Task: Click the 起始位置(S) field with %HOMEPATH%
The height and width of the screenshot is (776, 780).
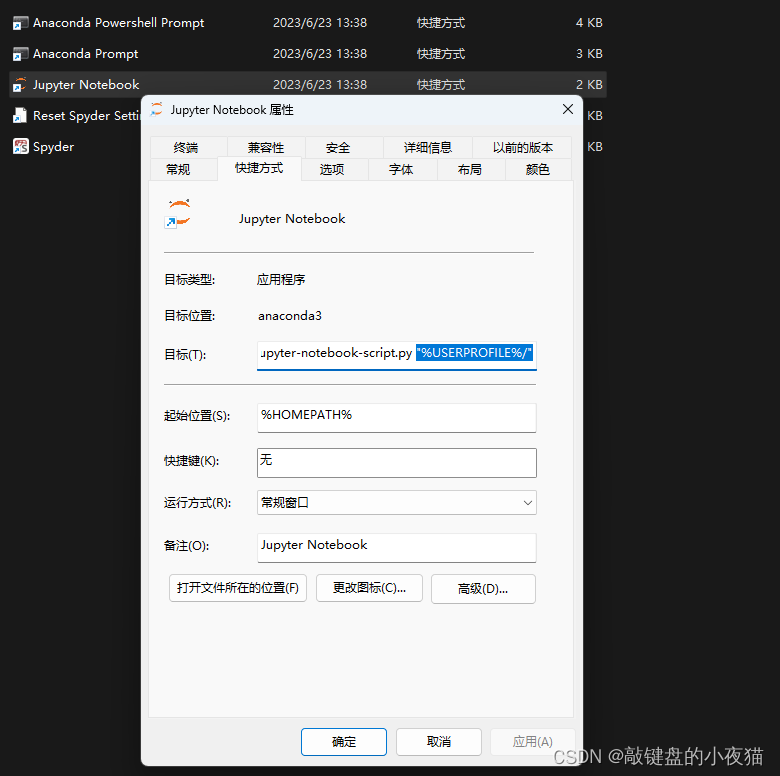Action: click(396, 417)
